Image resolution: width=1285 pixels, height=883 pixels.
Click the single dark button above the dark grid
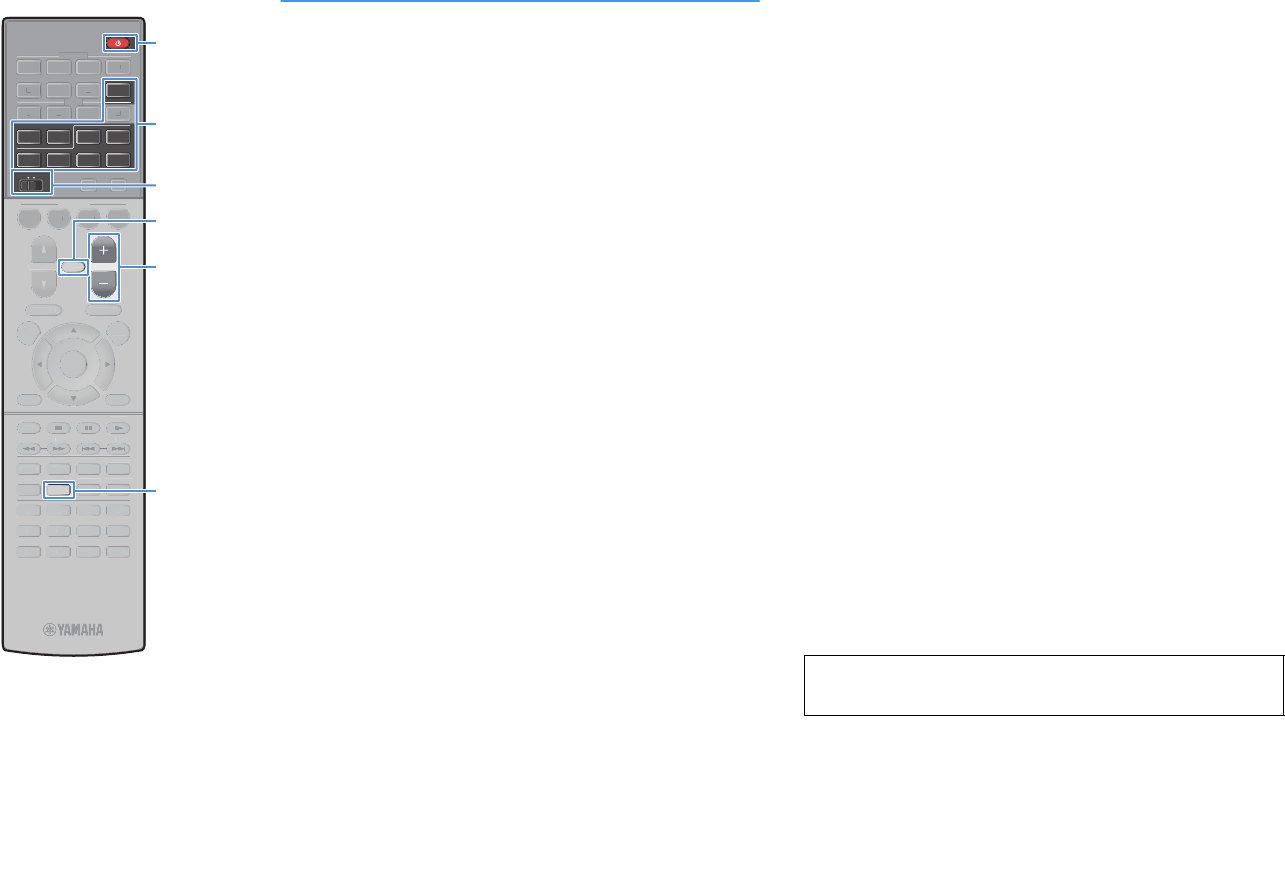coord(119,89)
